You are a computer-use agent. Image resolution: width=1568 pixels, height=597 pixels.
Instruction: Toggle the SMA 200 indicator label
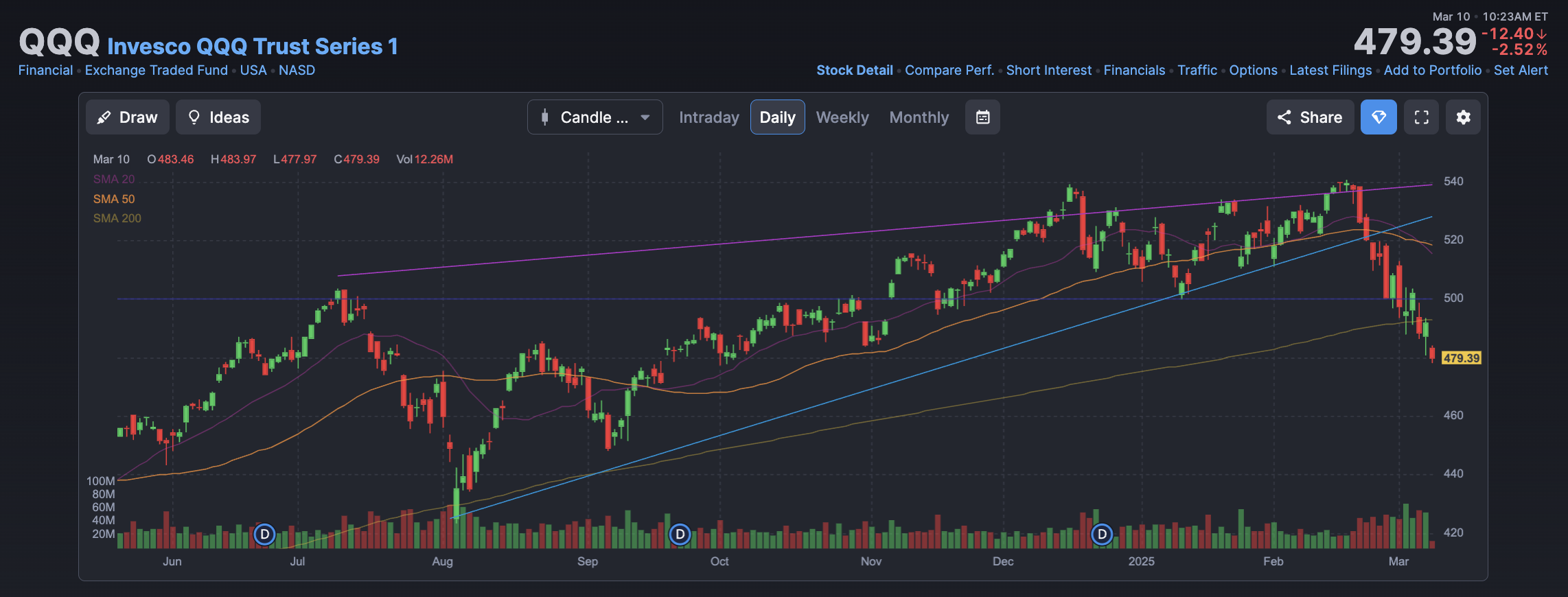tap(117, 218)
